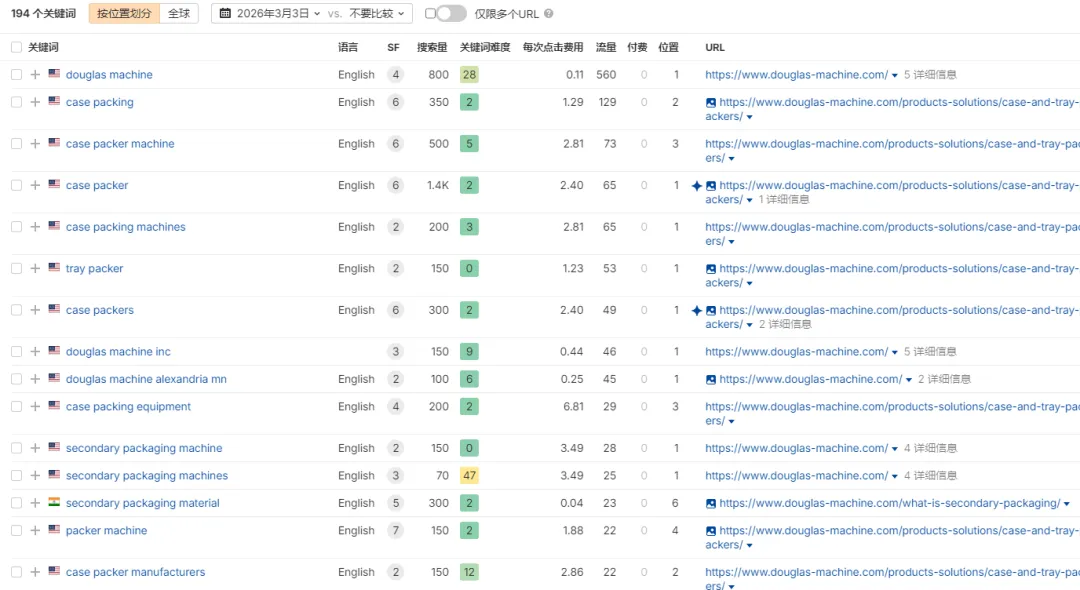Click plus icon for case packing equipment
The width and height of the screenshot is (1080, 590).
click(x=35, y=407)
